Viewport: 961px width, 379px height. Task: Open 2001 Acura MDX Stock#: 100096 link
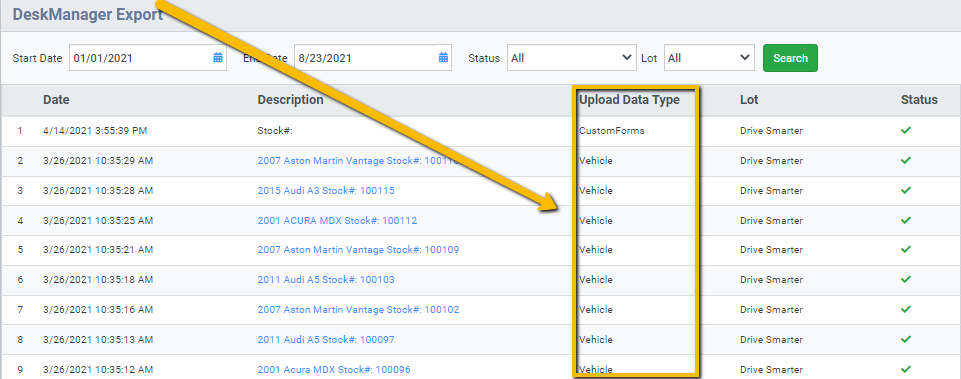click(x=334, y=369)
